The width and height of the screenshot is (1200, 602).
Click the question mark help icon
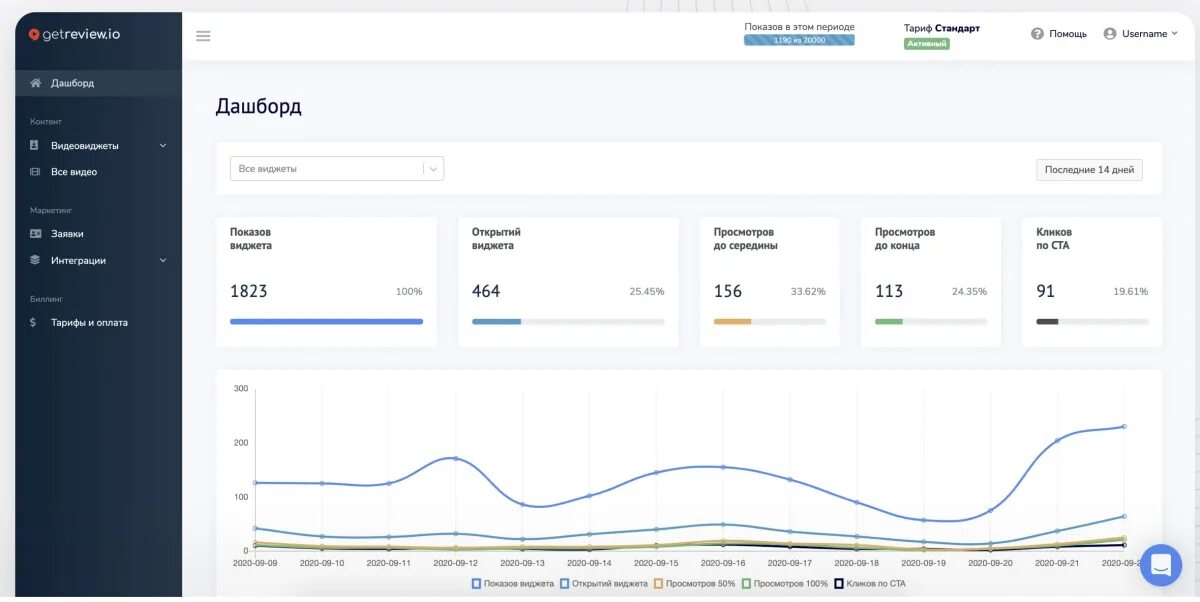pyautogui.click(x=1037, y=34)
